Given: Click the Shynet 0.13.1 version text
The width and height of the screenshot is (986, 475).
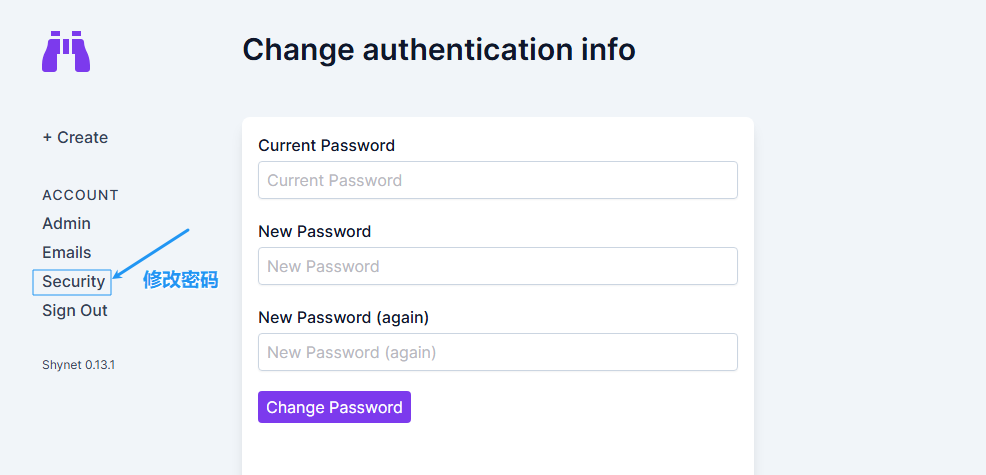Looking at the screenshot, I should tap(79, 365).
